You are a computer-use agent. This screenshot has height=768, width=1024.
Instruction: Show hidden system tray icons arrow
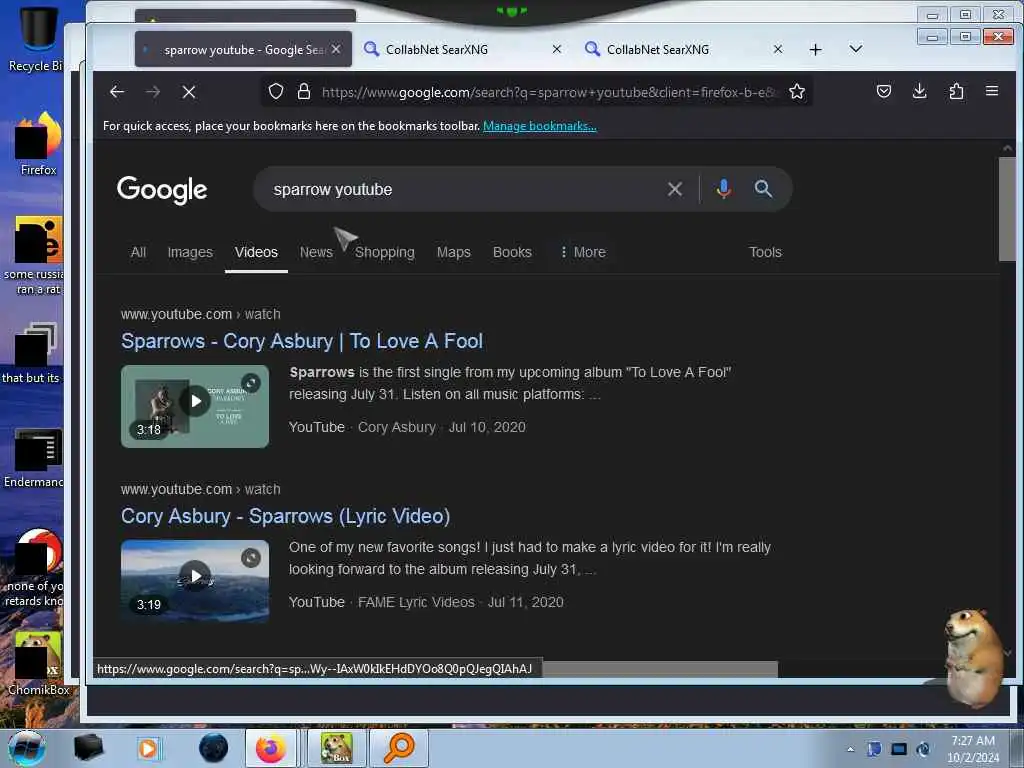coord(850,749)
